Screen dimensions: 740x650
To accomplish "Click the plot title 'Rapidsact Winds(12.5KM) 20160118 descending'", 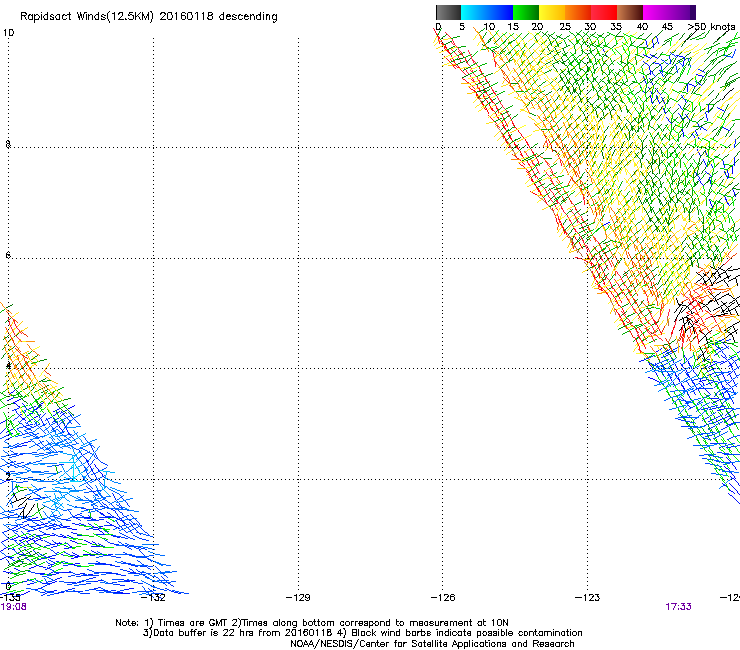I will [x=149, y=17].
